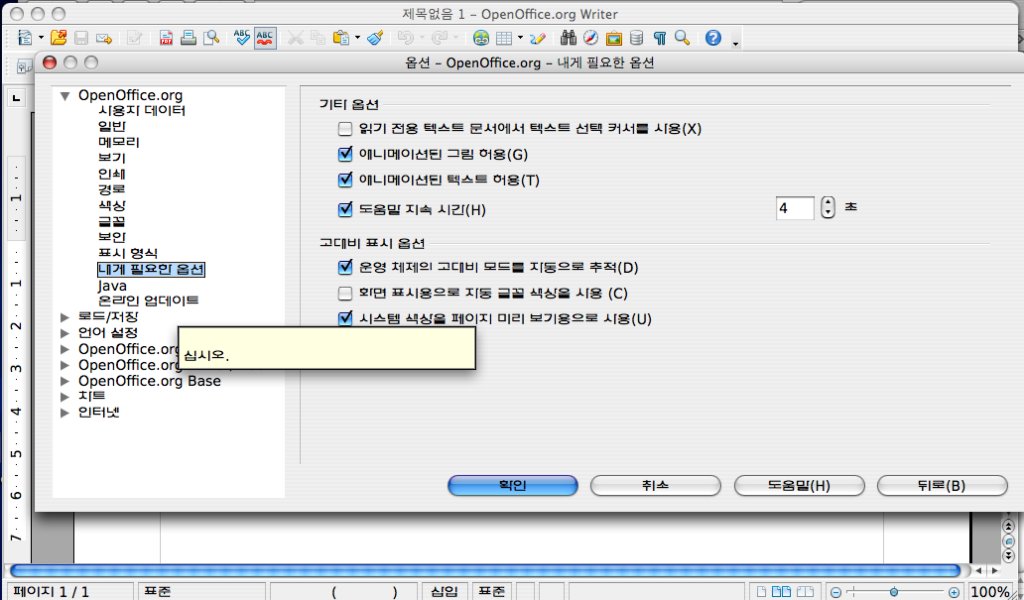This screenshot has height=600, width=1024.
Task: Expand the OpenOffice.org Base node triangle
Action: point(65,381)
